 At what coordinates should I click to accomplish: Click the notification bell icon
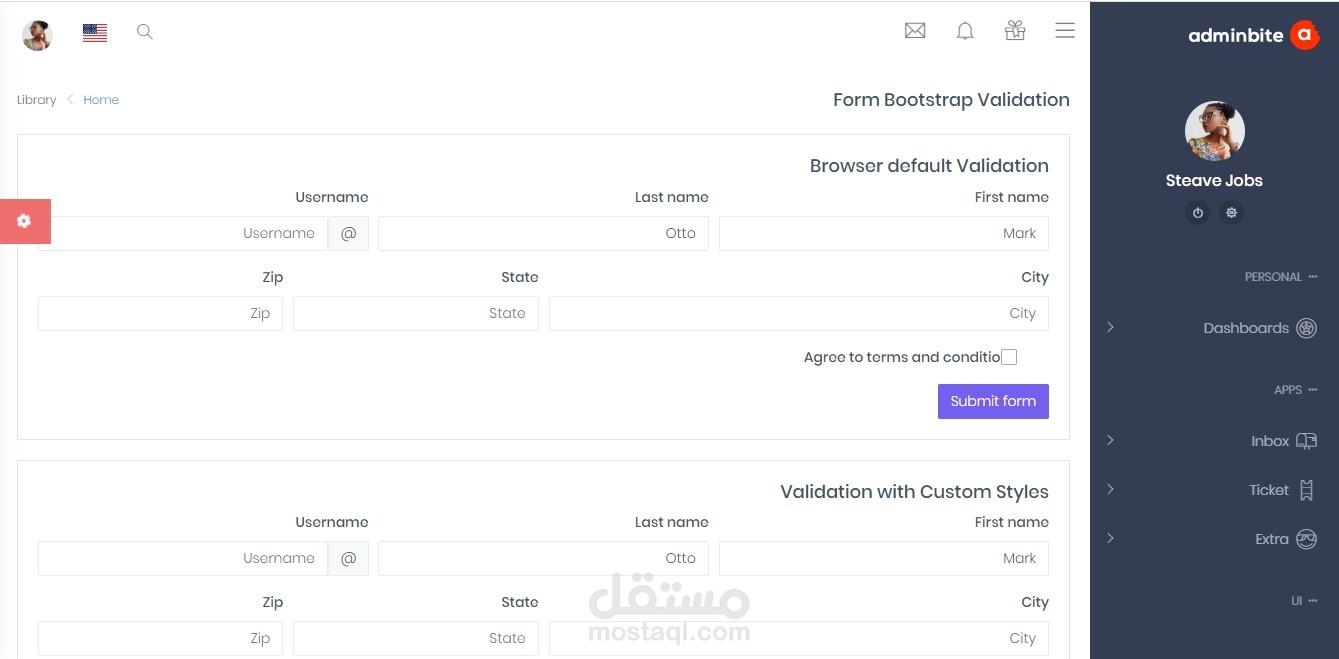tap(965, 31)
